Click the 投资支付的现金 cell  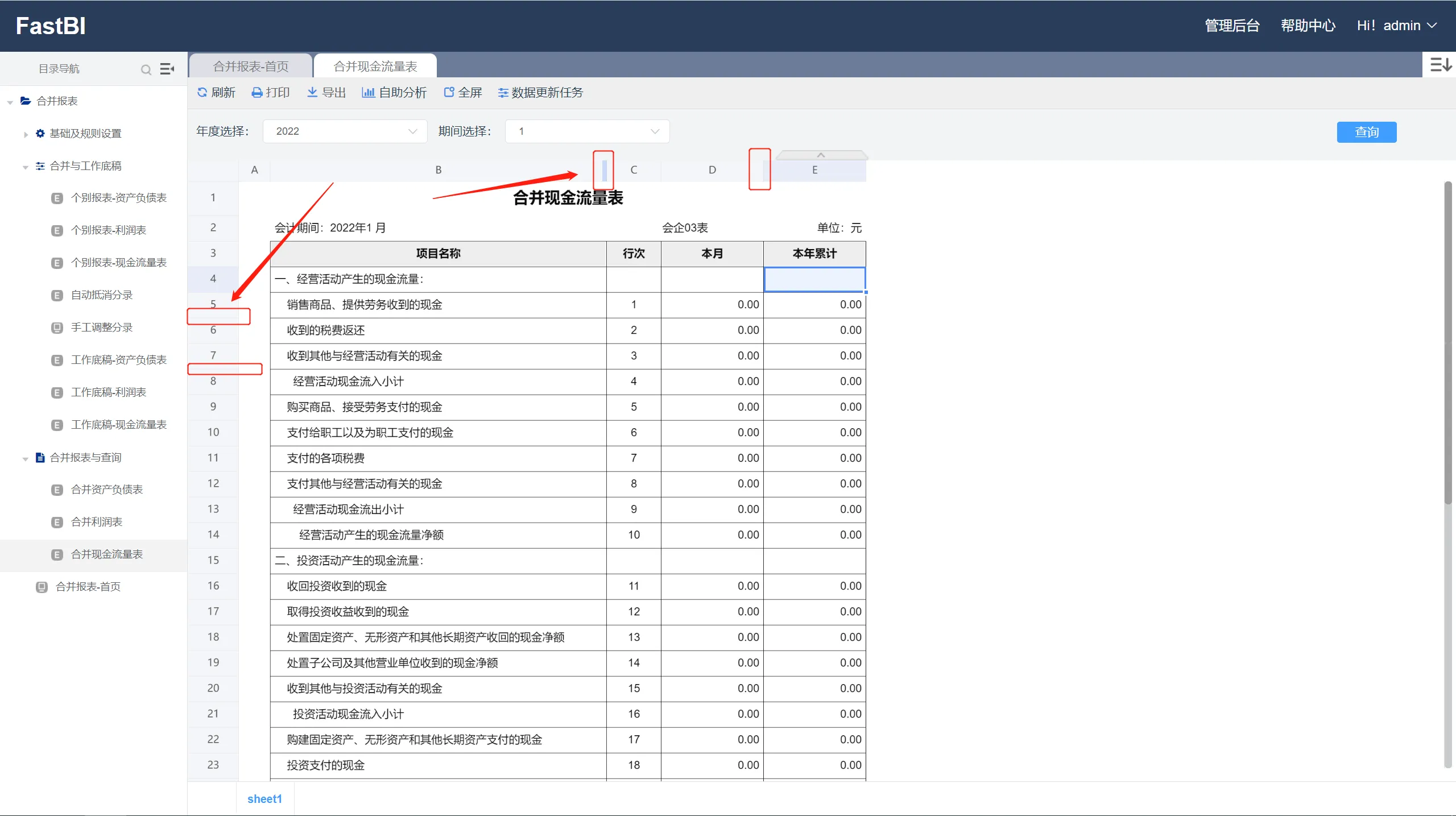438,765
